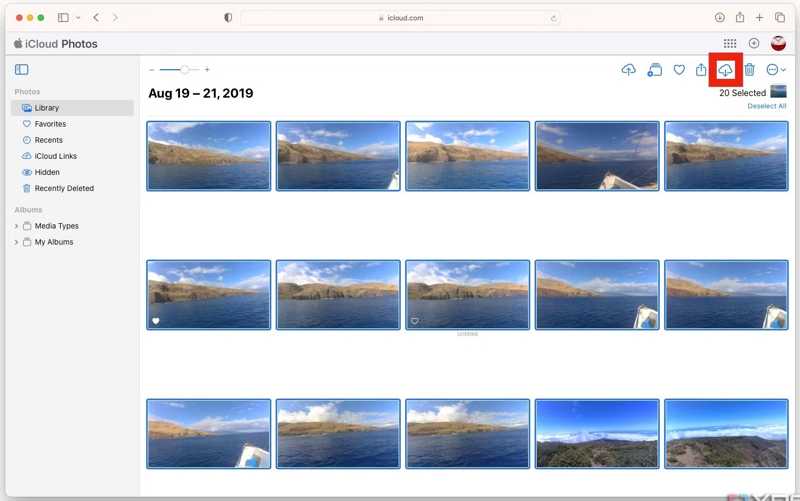Open iCloud Links in the sidebar
This screenshot has width=800, height=501.
coord(72,156)
